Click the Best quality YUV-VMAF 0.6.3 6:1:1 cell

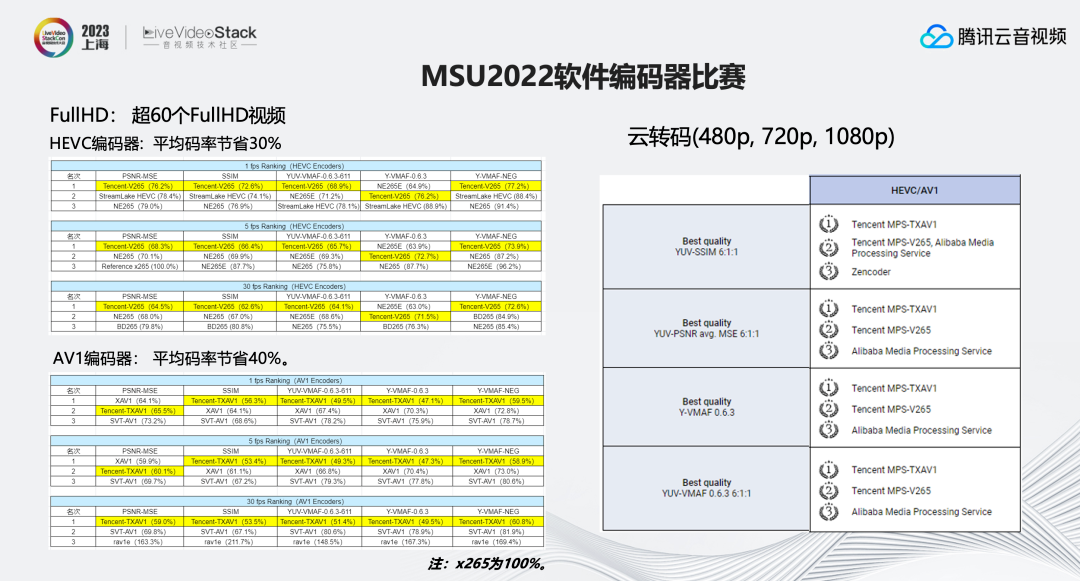[x=706, y=488]
